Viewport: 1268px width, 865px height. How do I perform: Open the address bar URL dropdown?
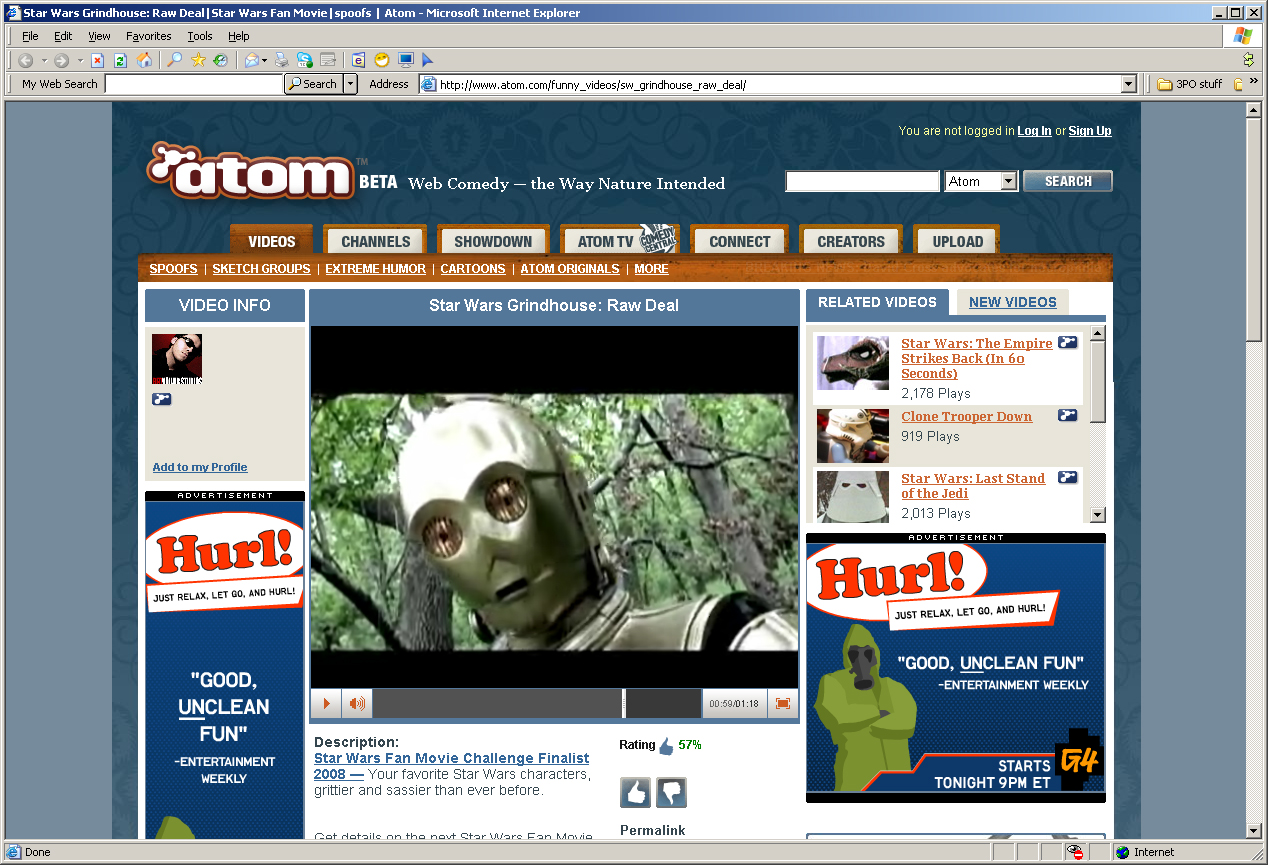(1129, 85)
